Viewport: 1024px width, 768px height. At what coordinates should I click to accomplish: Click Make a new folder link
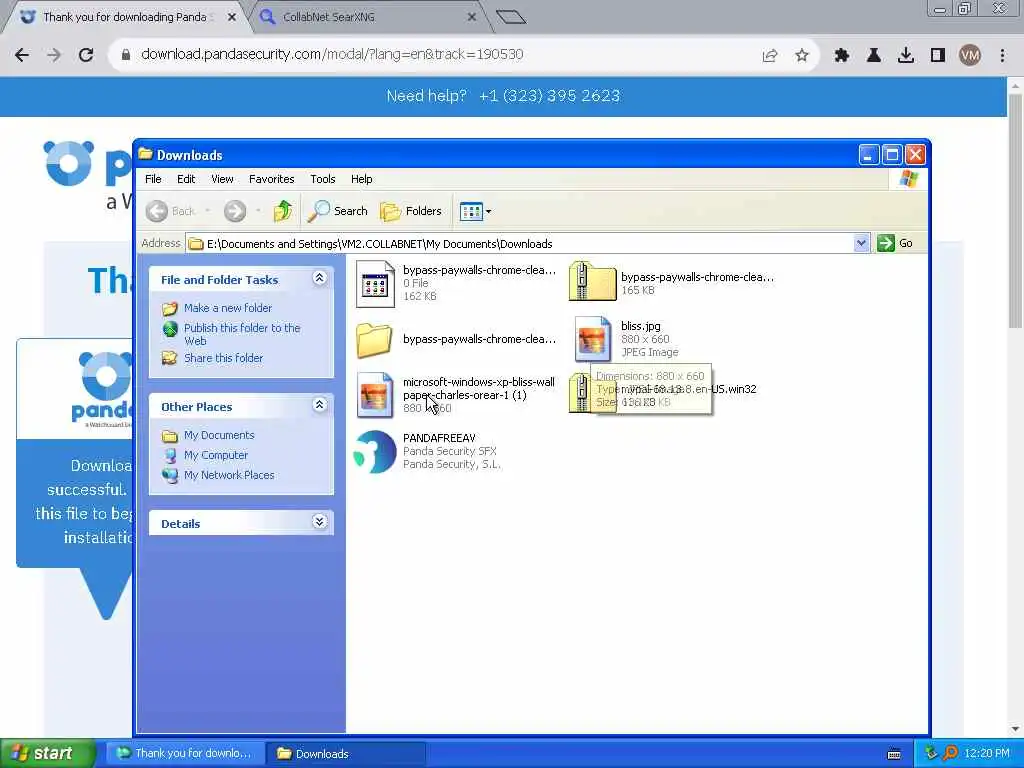click(x=228, y=308)
